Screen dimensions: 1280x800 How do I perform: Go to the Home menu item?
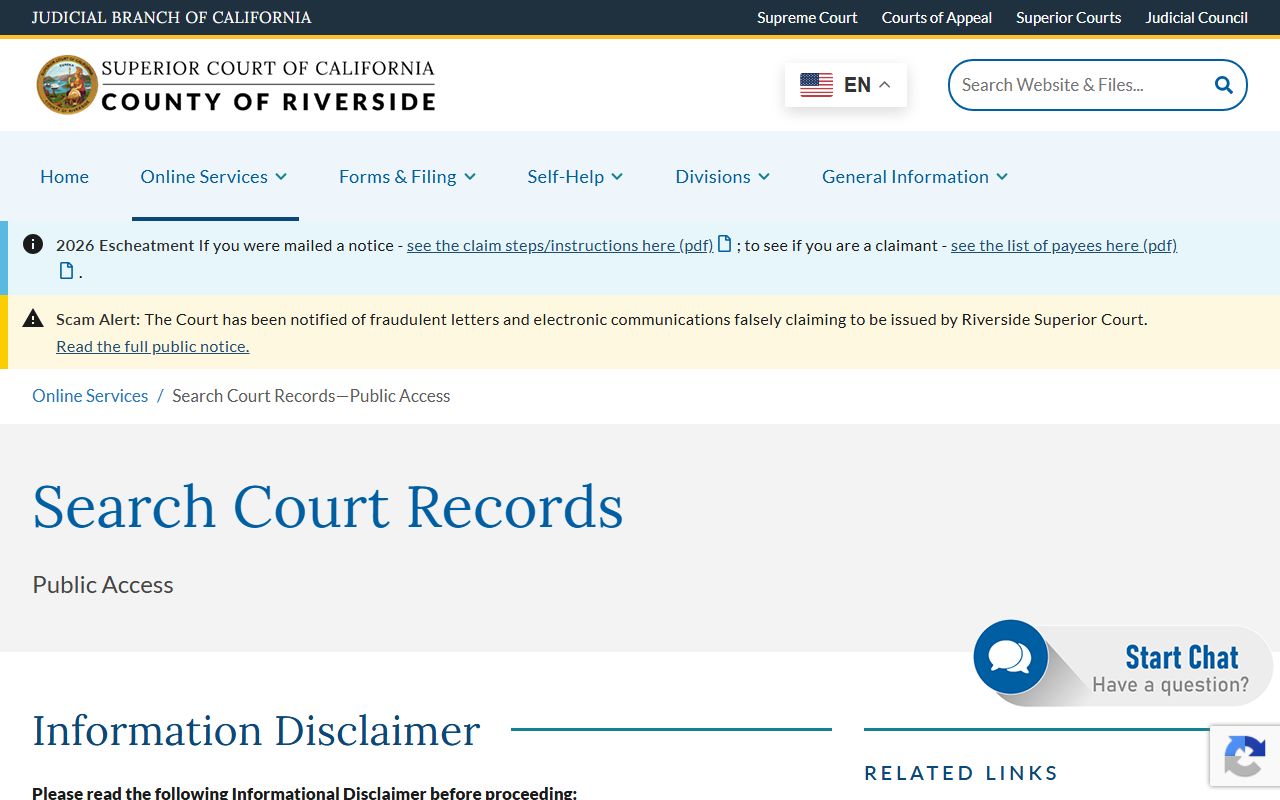(64, 176)
